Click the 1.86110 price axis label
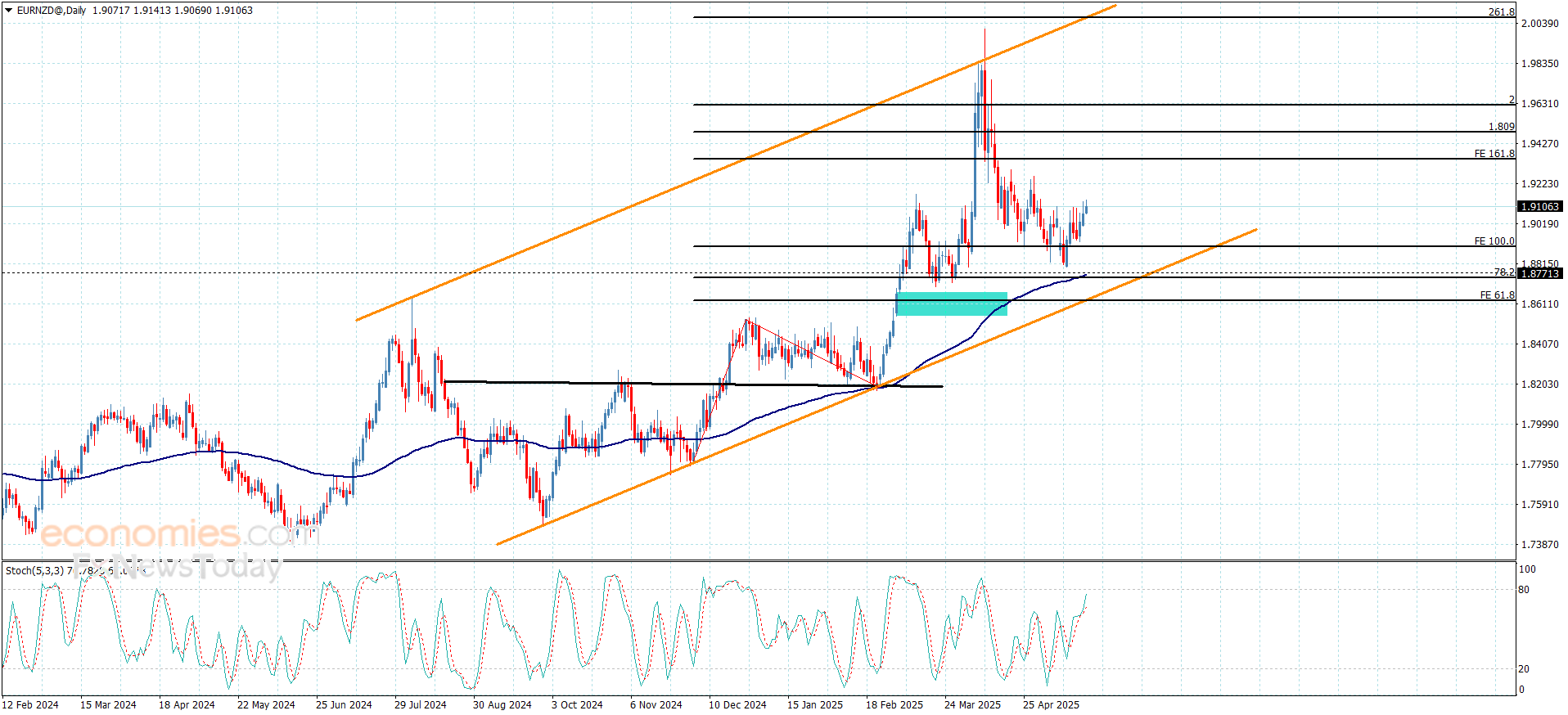Screen dimensions: 1568x715 tap(1539, 304)
